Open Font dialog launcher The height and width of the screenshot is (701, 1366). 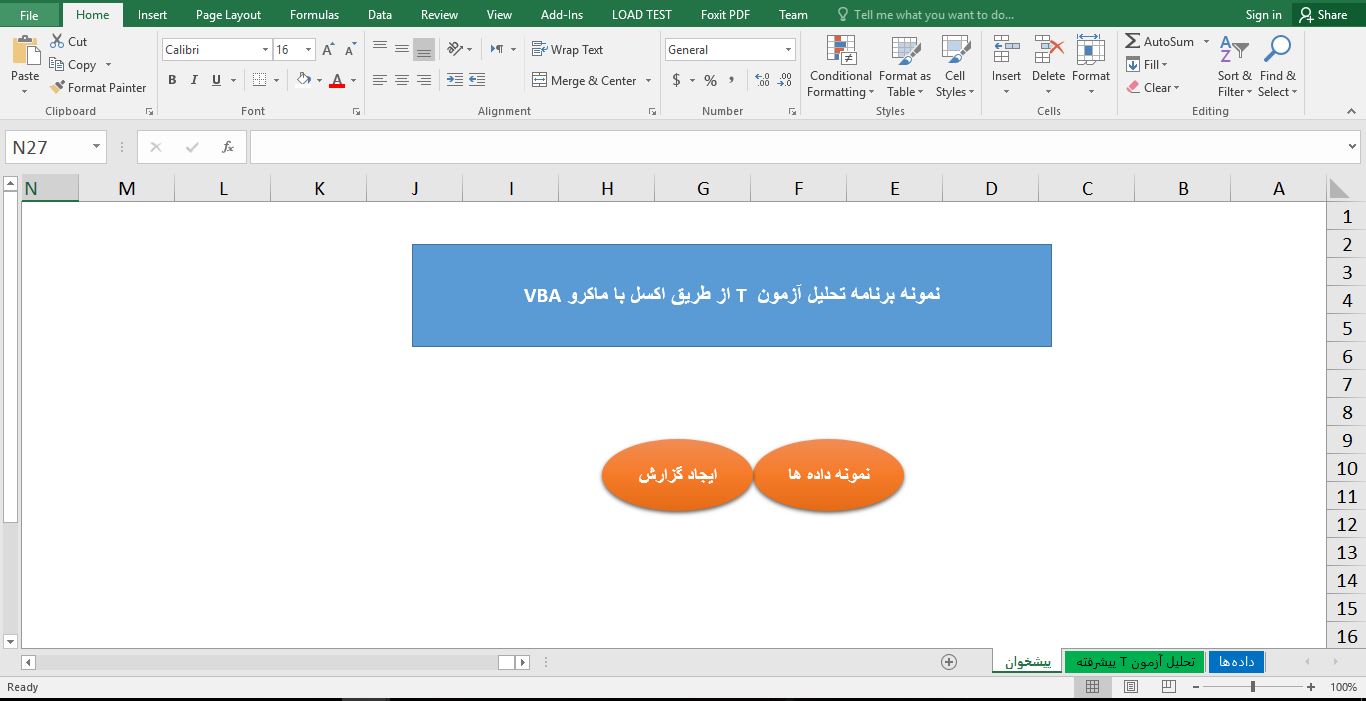click(356, 112)
